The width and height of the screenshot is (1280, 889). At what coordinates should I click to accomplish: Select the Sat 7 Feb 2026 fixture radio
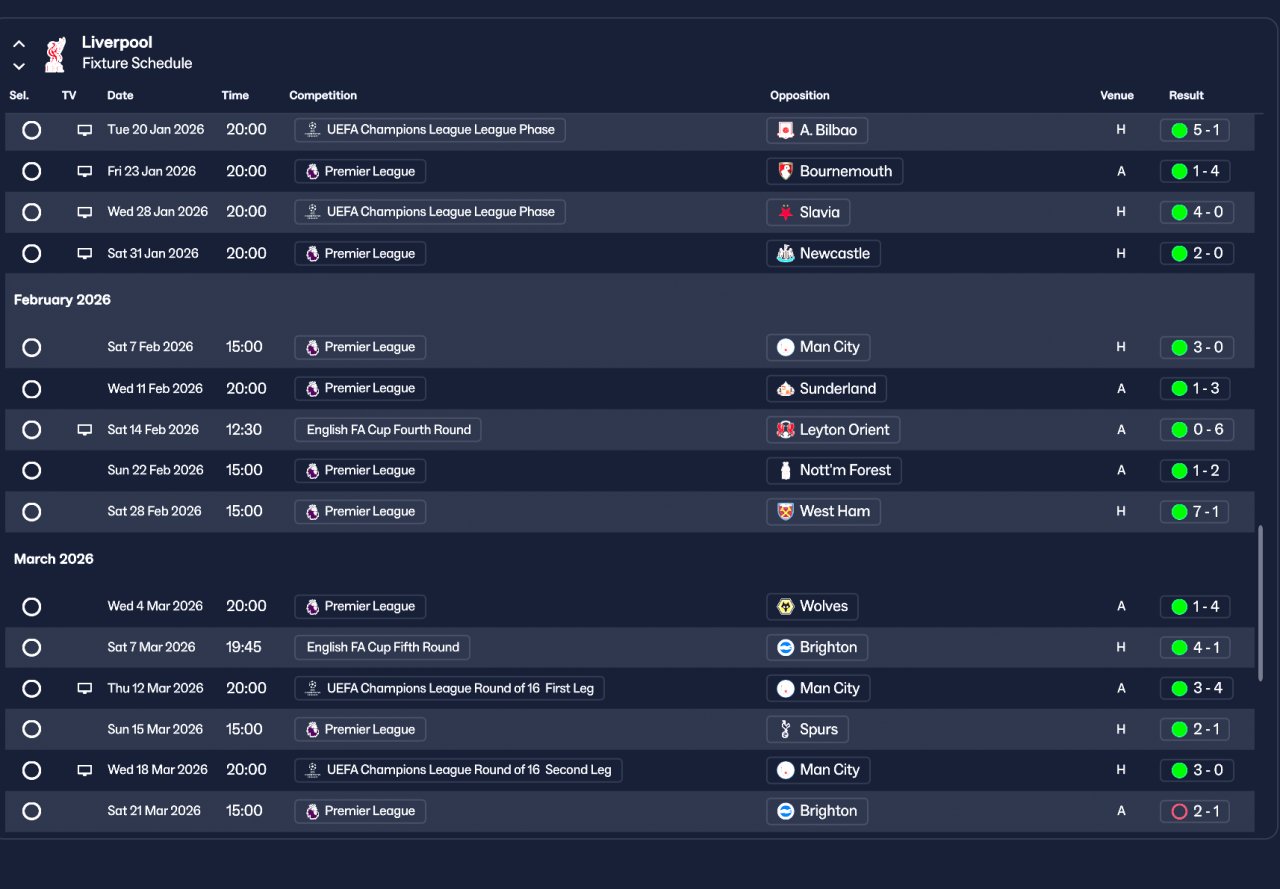pos(31,347)
